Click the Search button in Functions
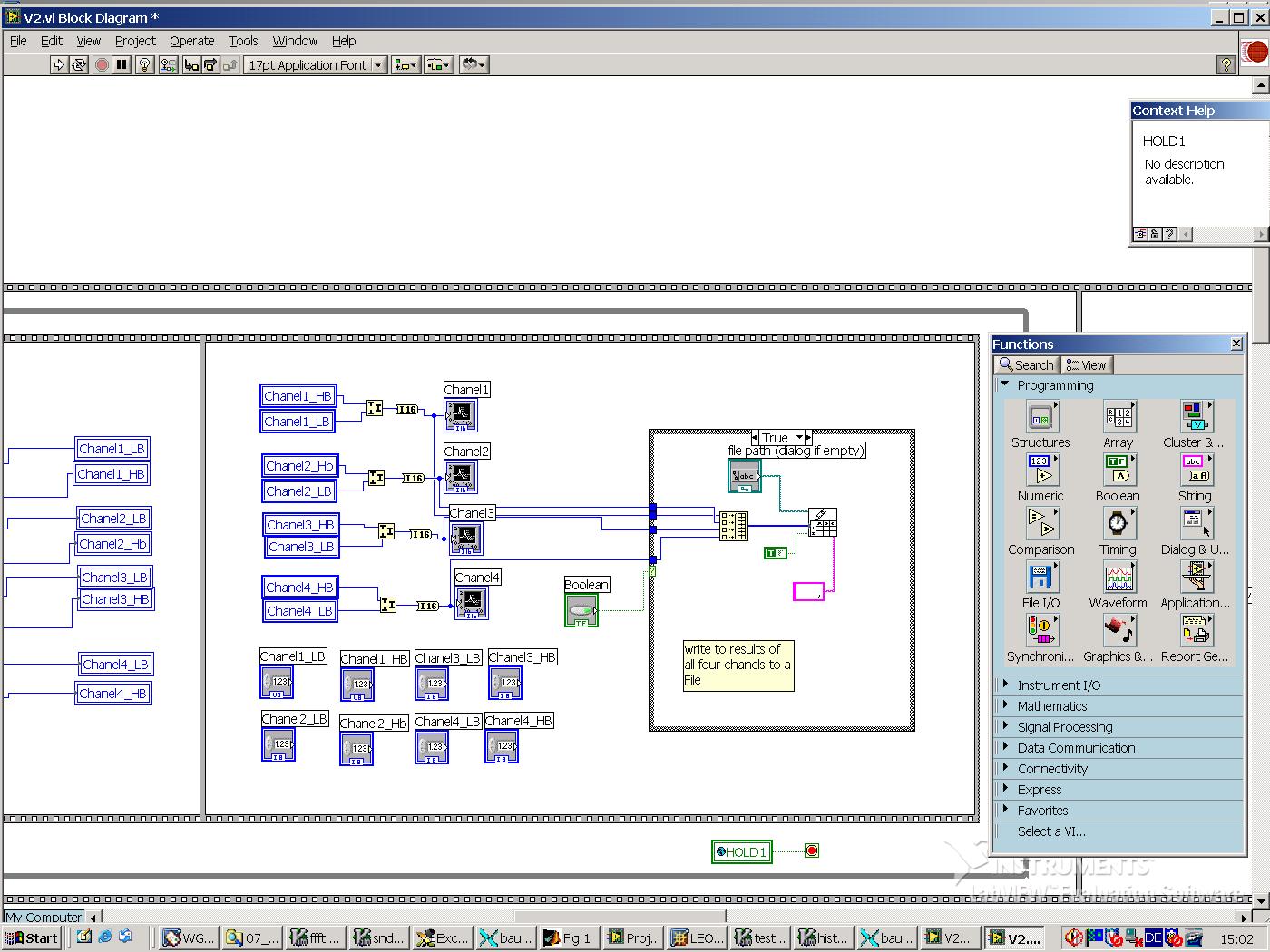The width and height of the screenshot is (1270, 952). [x=1026, y=364]
